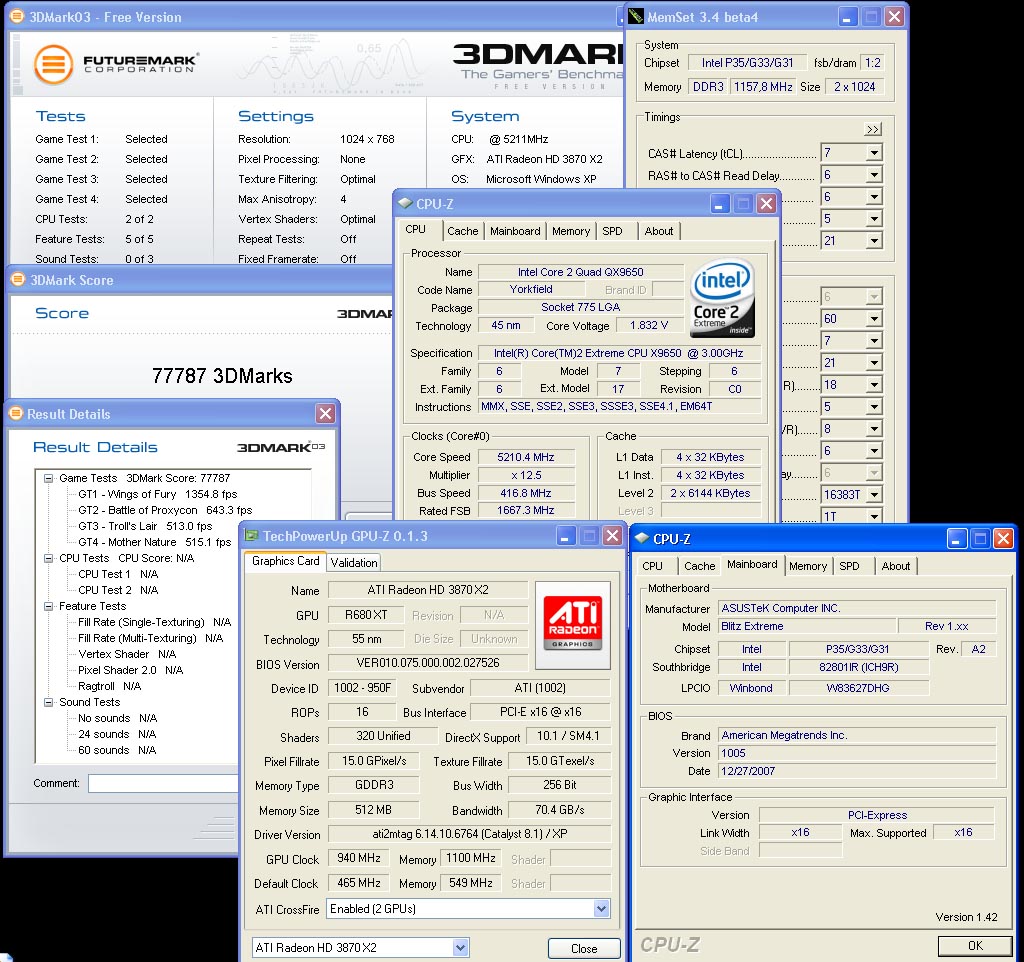Select the Fill Rate (Single-Texturing) row
Screen dimensions: 1024x962
coord(155,622)
